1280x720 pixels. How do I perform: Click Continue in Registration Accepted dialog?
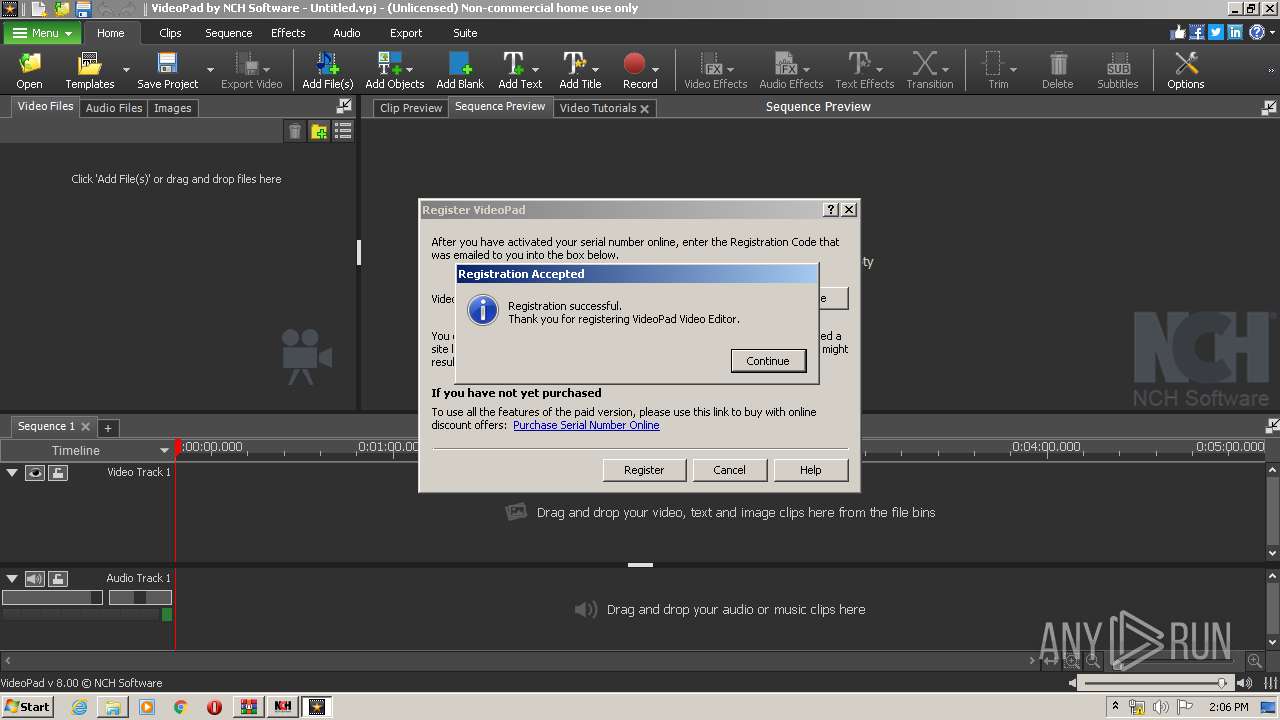[768, 361]
